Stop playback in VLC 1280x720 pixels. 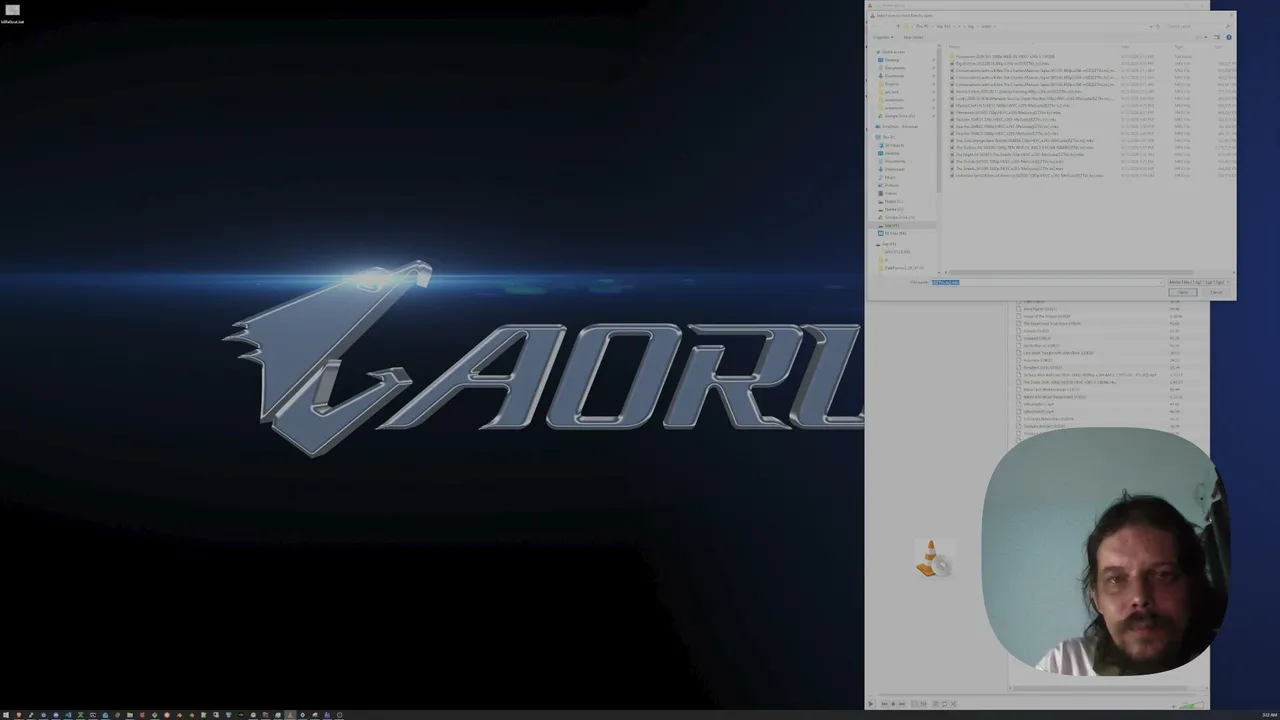coord(892,704)
